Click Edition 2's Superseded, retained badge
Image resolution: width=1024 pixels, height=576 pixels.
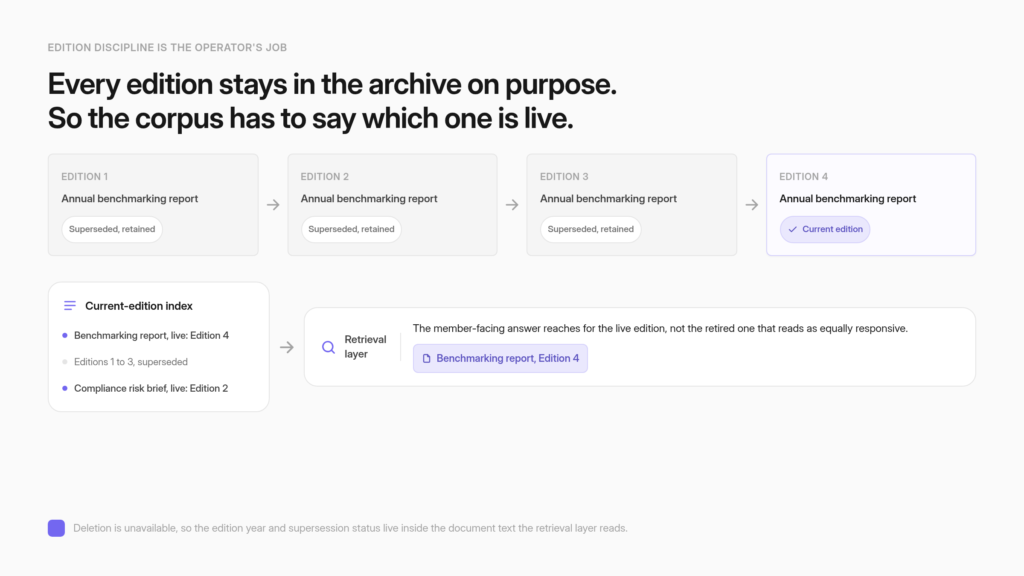point(351,229)
